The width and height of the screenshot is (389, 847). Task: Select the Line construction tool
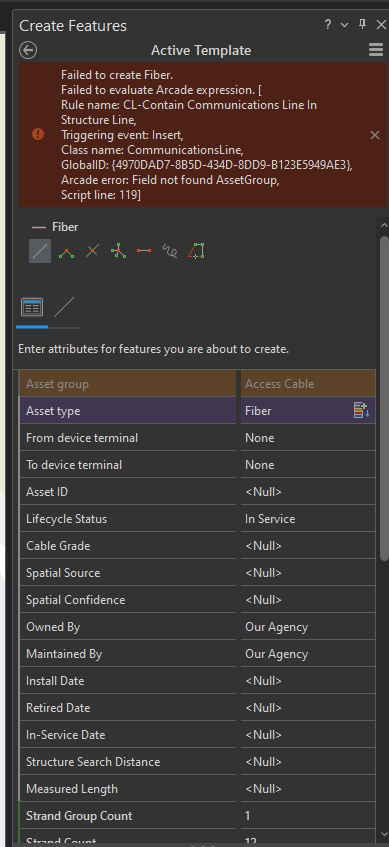pyautogui.click(x=40, y=251)
